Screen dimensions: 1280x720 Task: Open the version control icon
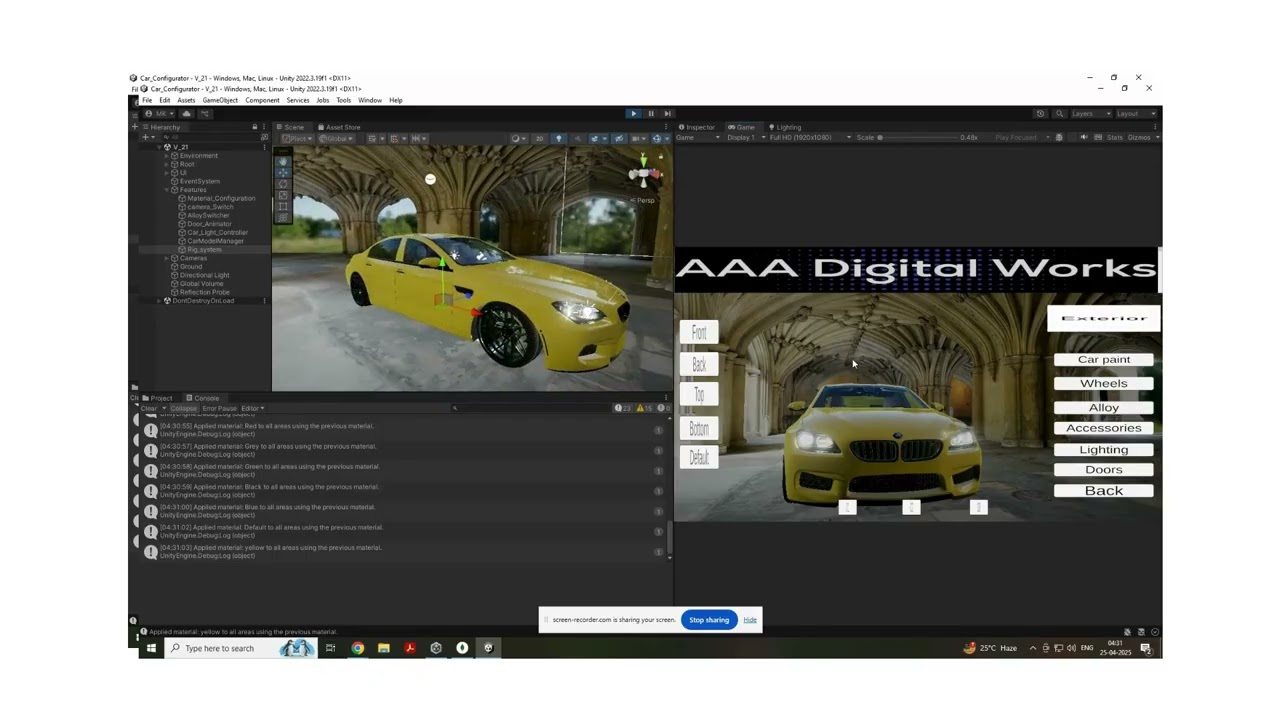click(205, 114)
